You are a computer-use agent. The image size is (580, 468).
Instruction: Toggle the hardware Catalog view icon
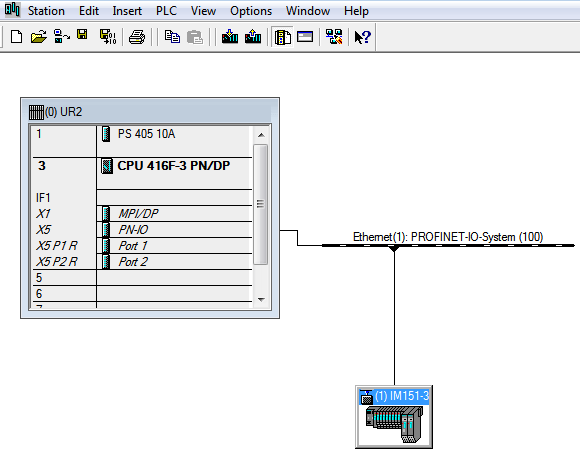[283, 37]
